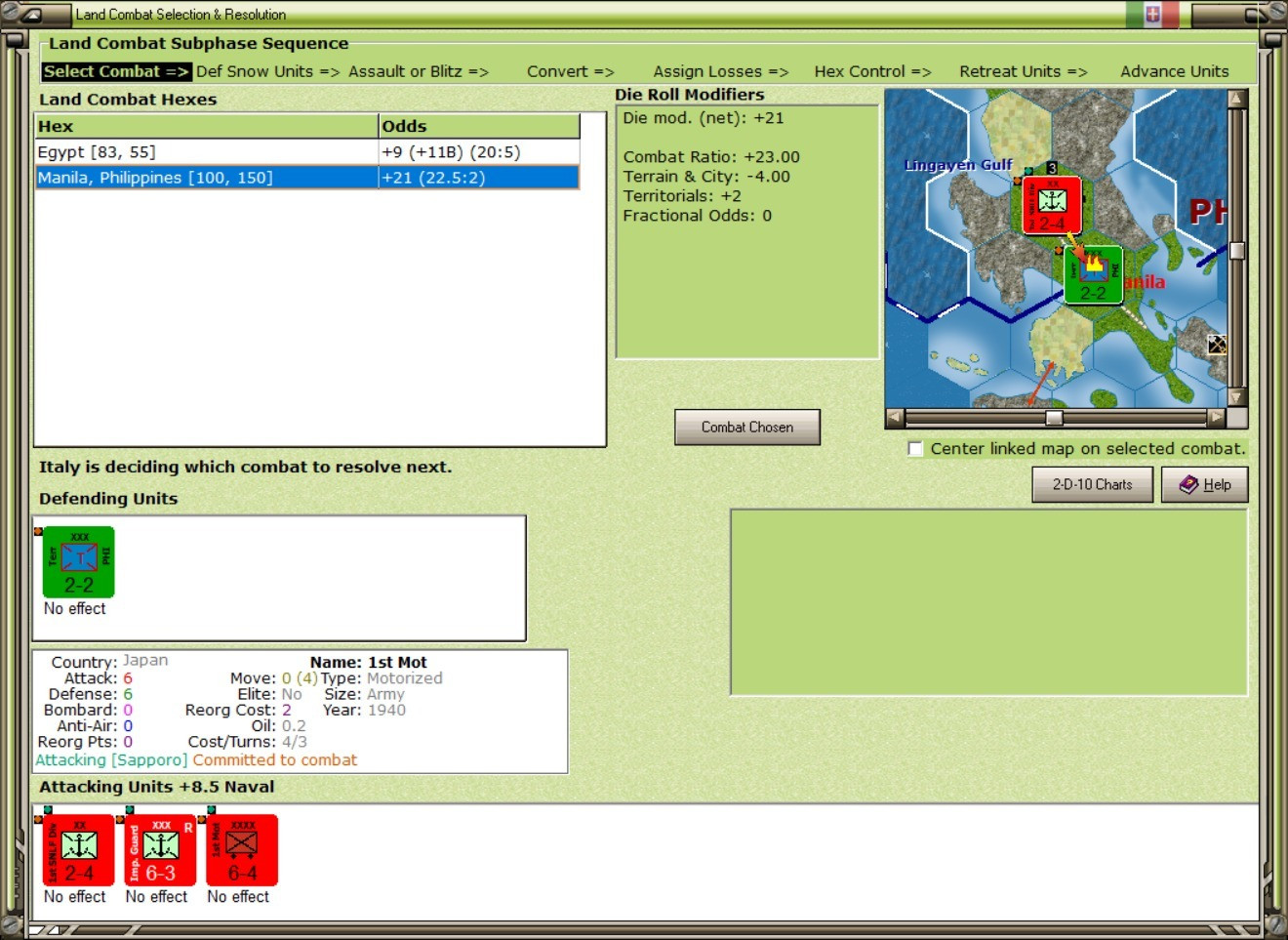This screenshot has width=1288, height=940.
Task: Click the 'Attacking [Sapporo]' status text
Action: click(x=111, y=760)
